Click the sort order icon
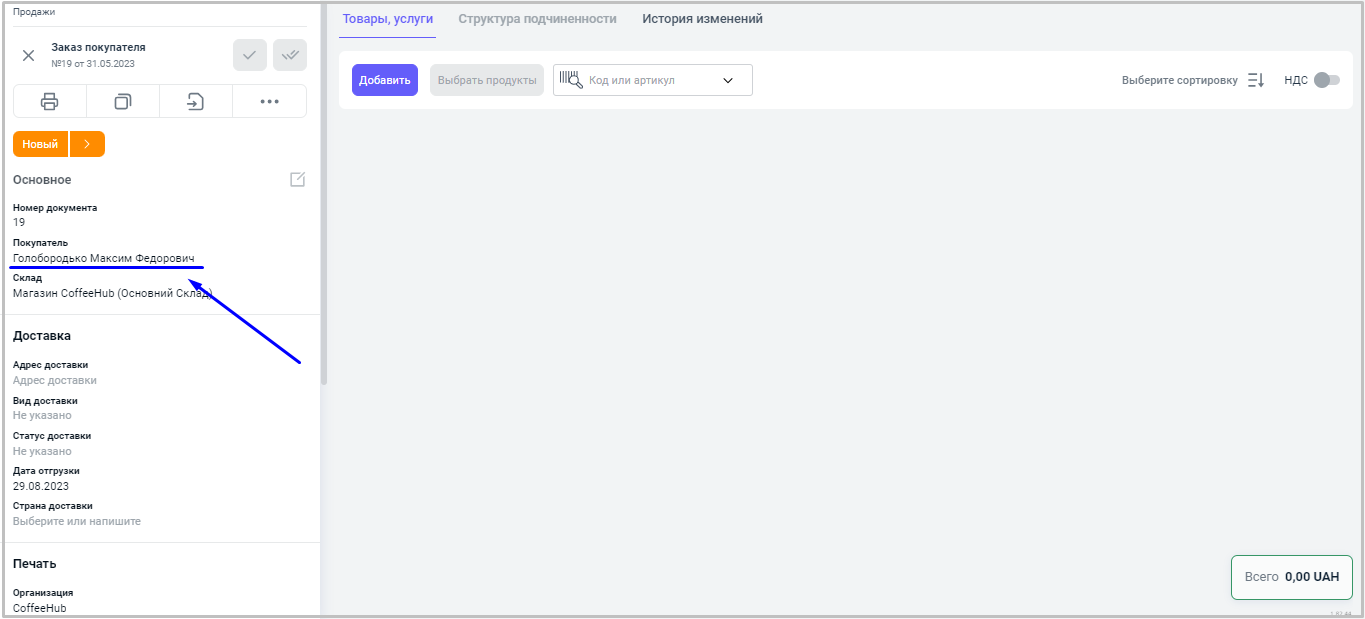The width and height of the screenshot is (1365, 619). [x=1256, y=80]
